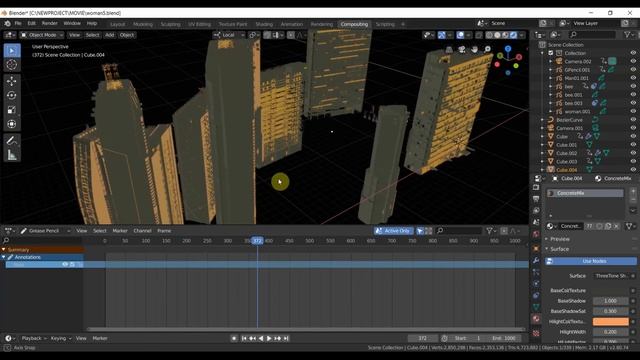
Task: Hide the BezierCurve object in outliner
Action: 633,120
